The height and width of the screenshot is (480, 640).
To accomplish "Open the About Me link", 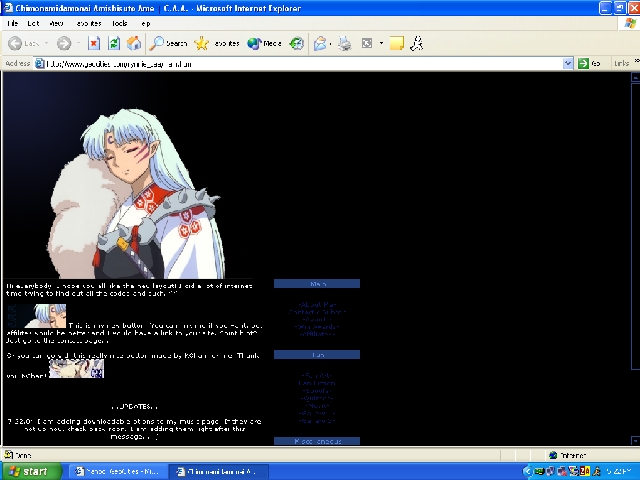I will 317,304.
